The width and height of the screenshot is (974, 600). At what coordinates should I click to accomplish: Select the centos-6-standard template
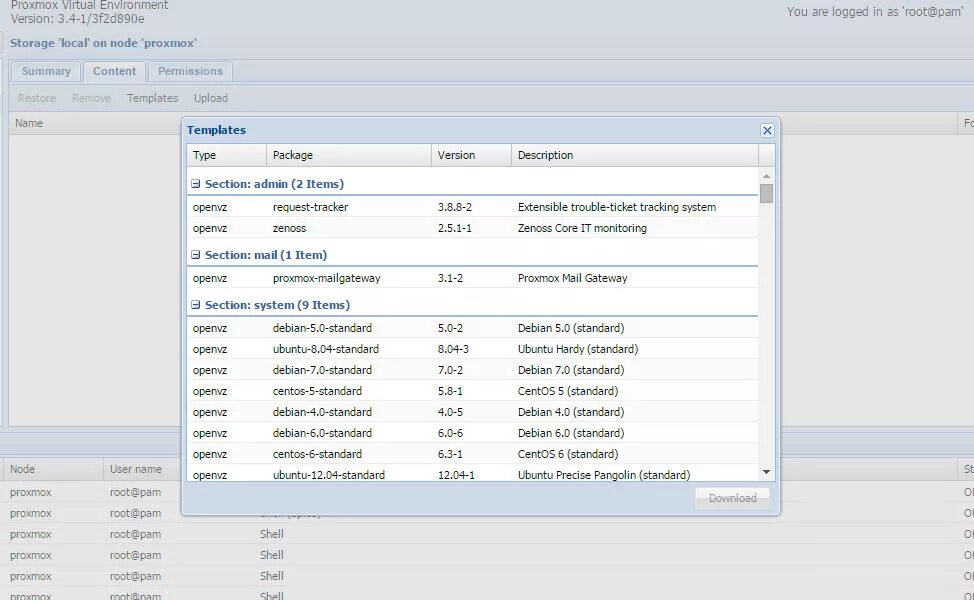point(472,454)
